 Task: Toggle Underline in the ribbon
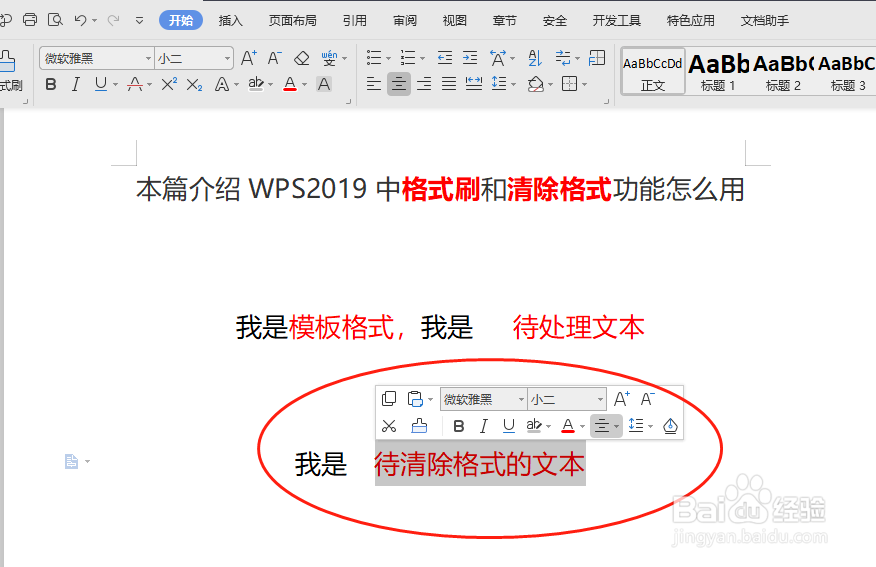click(101, 84)
